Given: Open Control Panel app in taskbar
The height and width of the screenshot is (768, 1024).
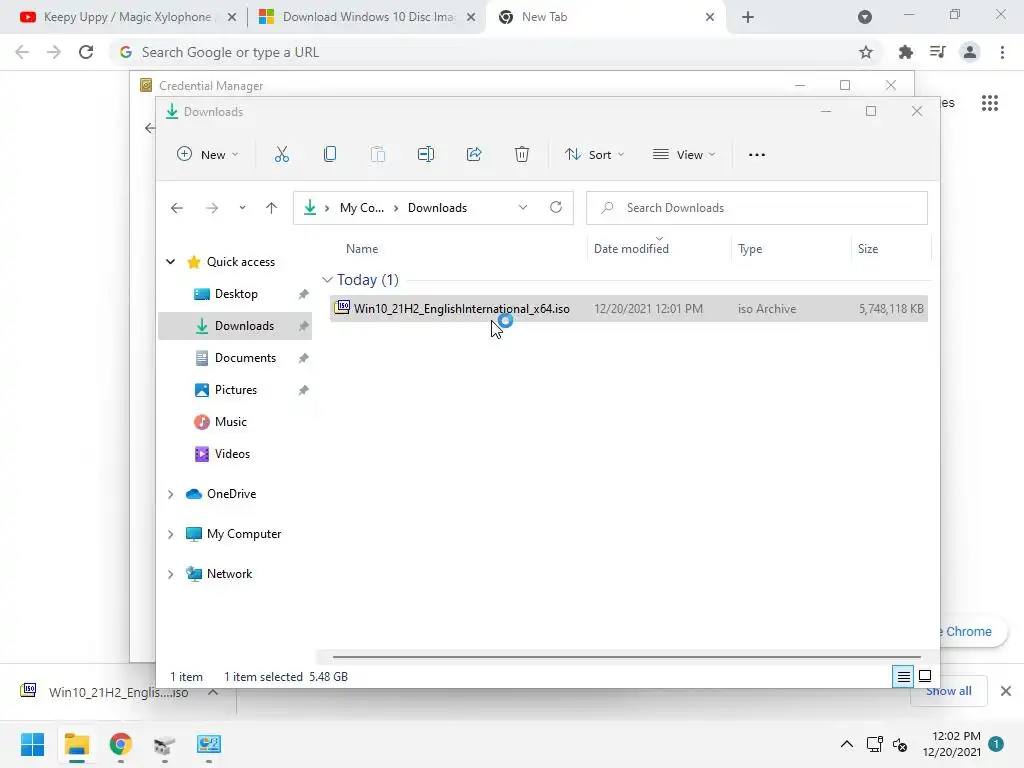Looking at the screenshot, I should [x=209, y=744].
